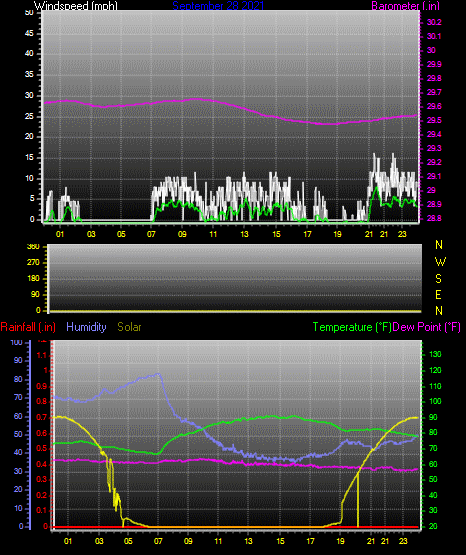This screenshot has height=555, width=466.
Task: Click the 23 hour label in bottom chart
Action: pos(403,541)
